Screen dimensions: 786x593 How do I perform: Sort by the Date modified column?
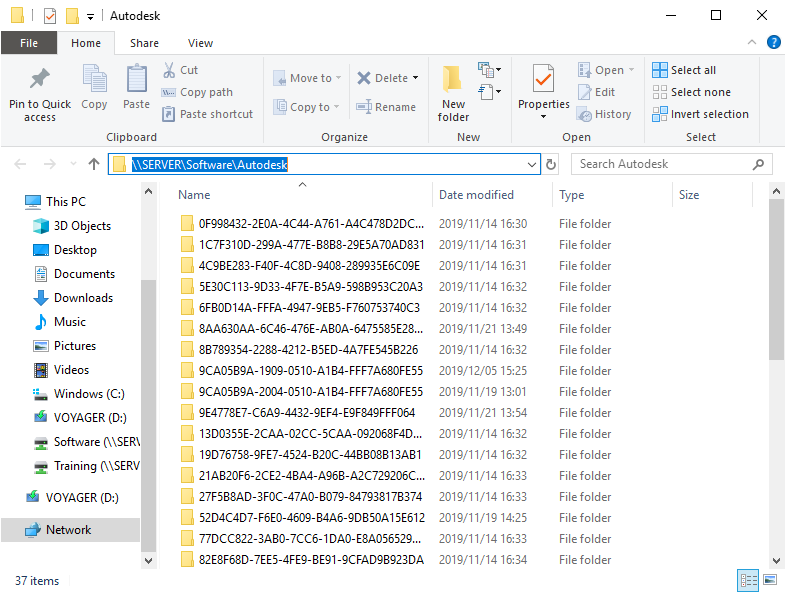(x=492, y=195)
